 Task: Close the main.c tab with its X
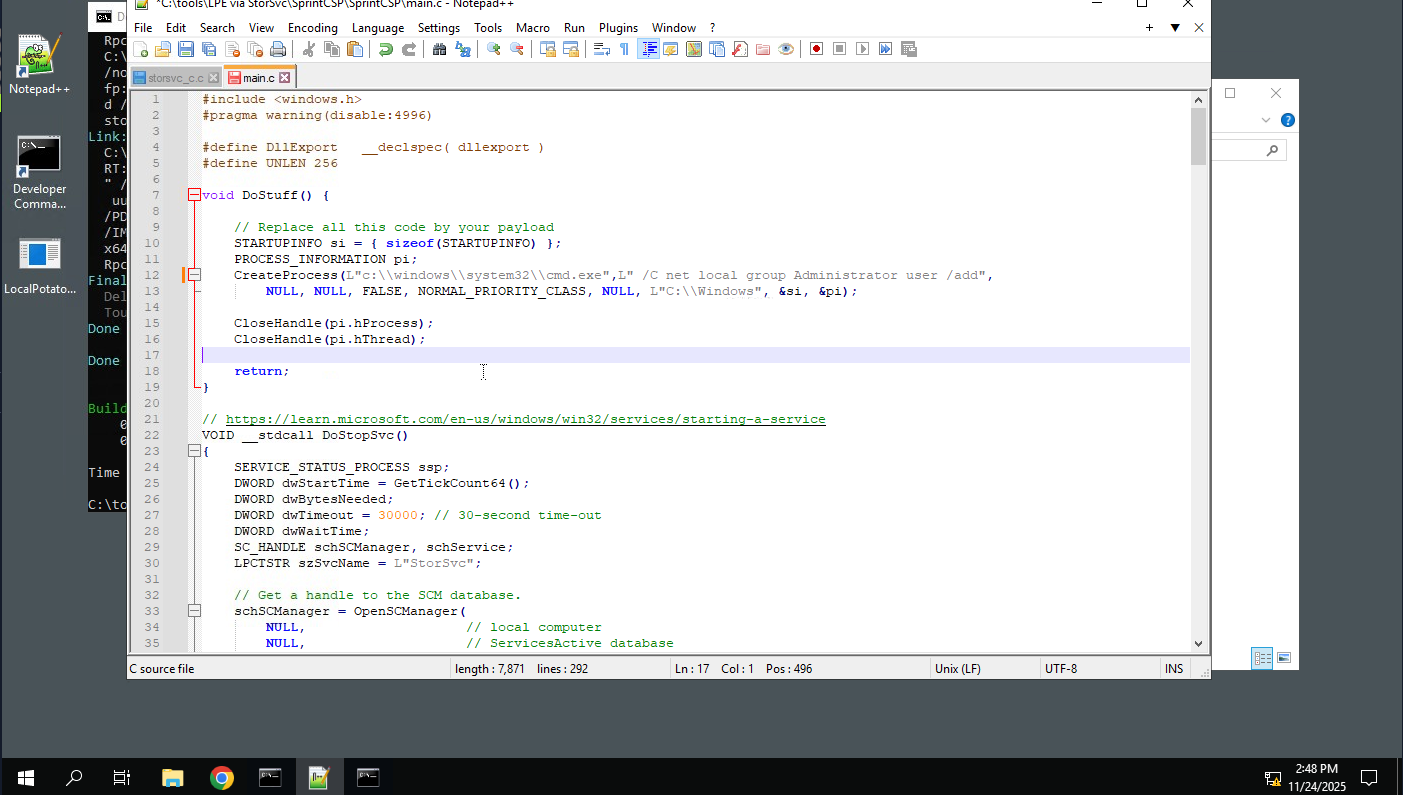[284, 77]
